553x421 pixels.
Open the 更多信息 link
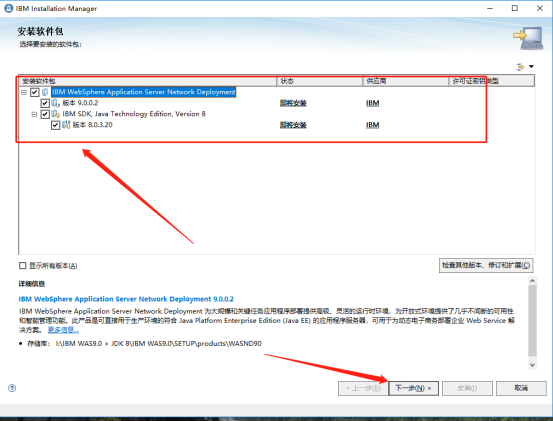[63, 330]
